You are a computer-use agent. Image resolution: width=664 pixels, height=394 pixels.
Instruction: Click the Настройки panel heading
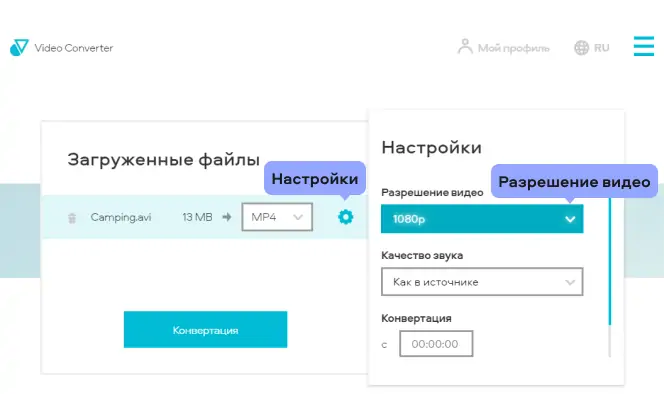(x=432, y=147)
